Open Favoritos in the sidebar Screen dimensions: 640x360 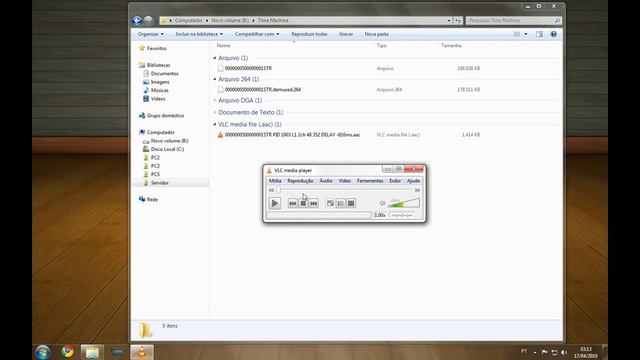tap(157, 48)
